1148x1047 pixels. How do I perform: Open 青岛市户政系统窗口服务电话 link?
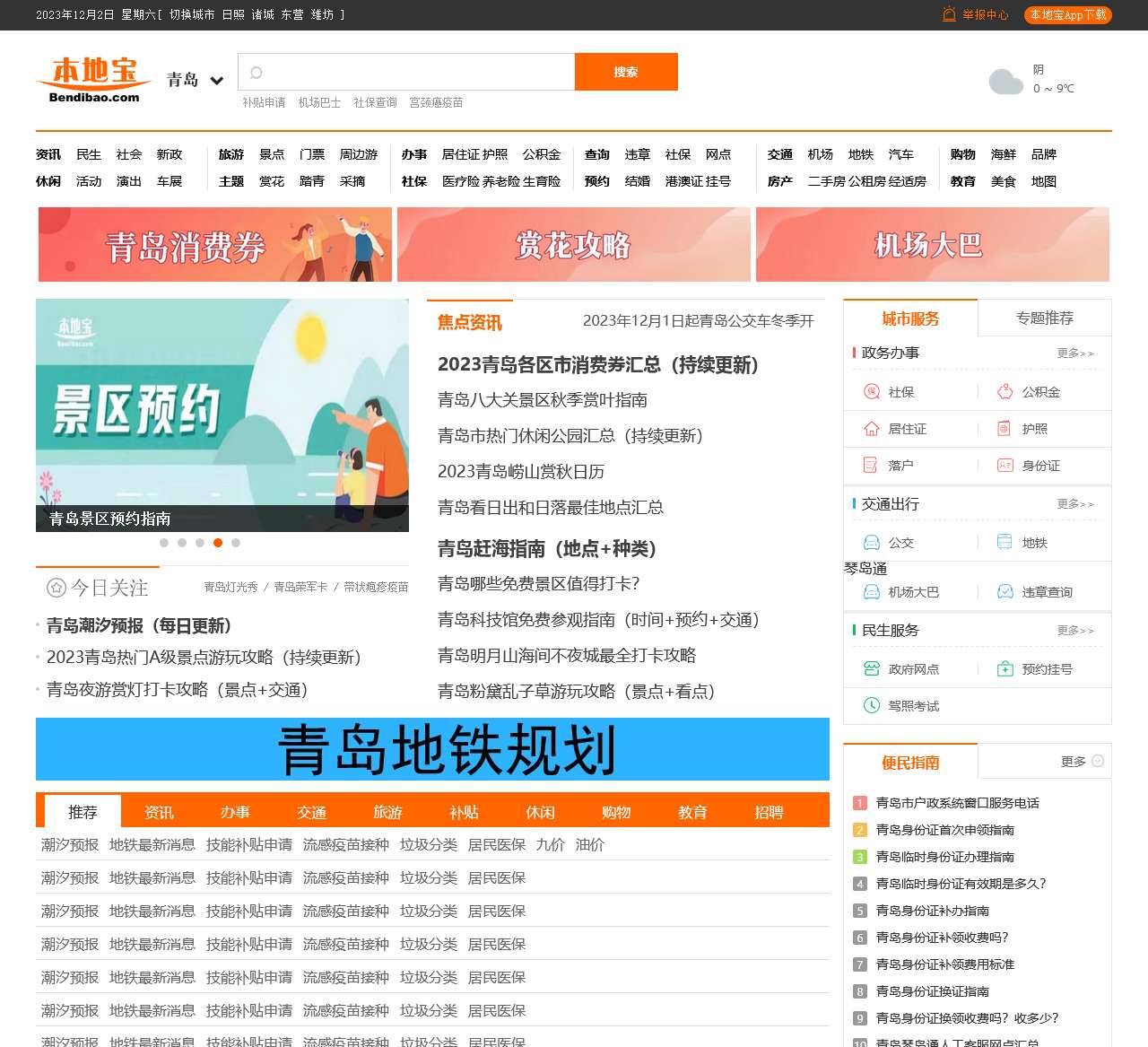pyautogui.click(x=957, y=803)
